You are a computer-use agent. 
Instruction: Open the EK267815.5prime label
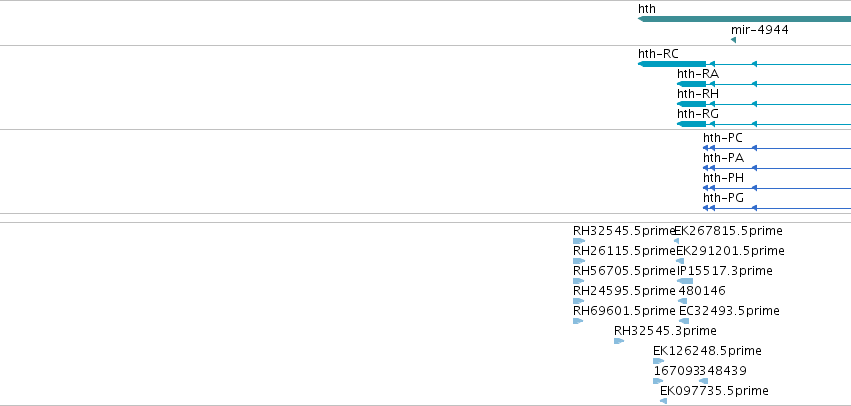(728, 231)
